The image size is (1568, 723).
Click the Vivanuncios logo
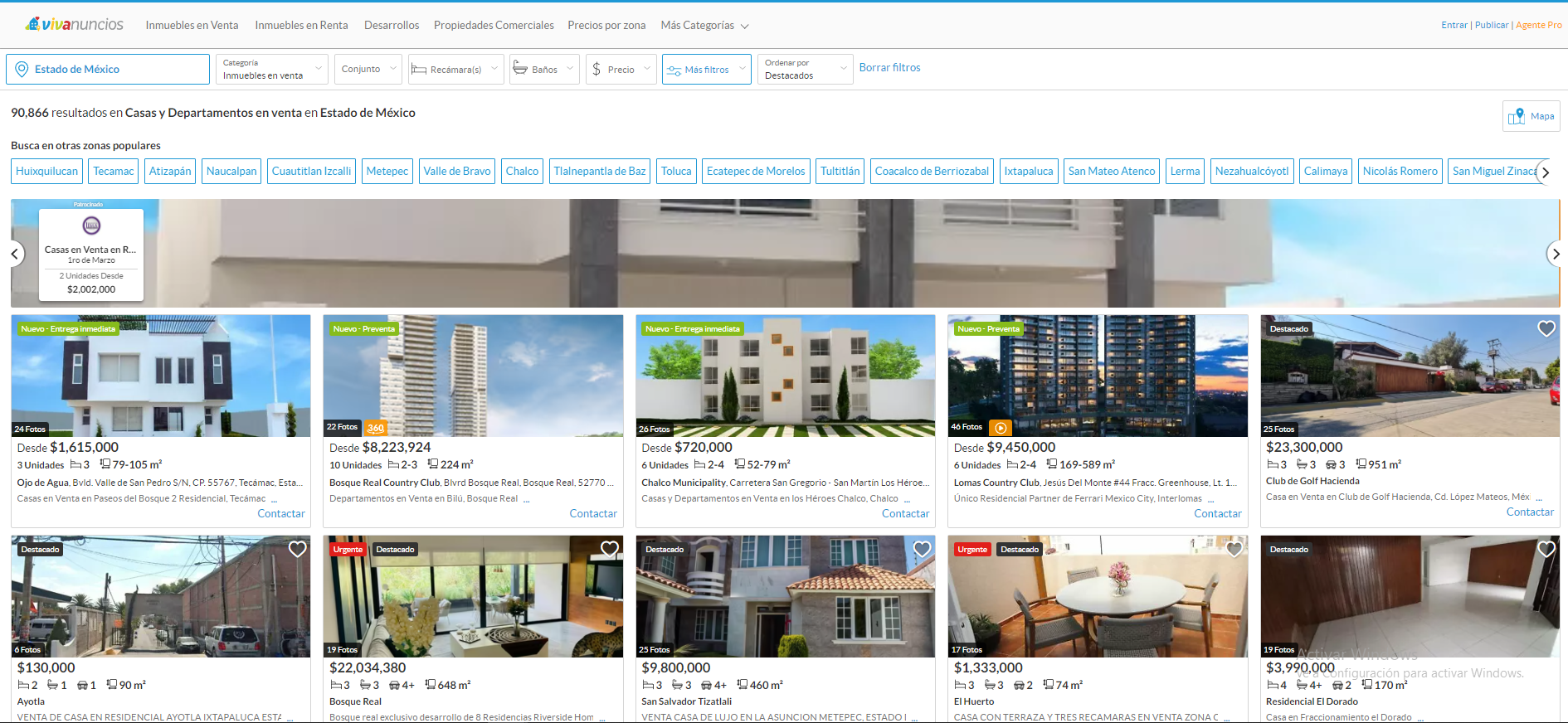tap(75, 24)
